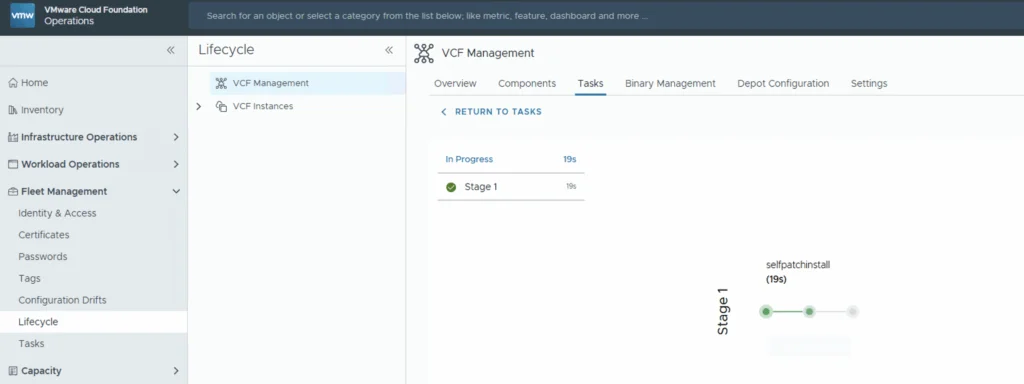1024x384 pixels.
Task: Expand the VCF Instances tree node
Action: tap(199, 106)
